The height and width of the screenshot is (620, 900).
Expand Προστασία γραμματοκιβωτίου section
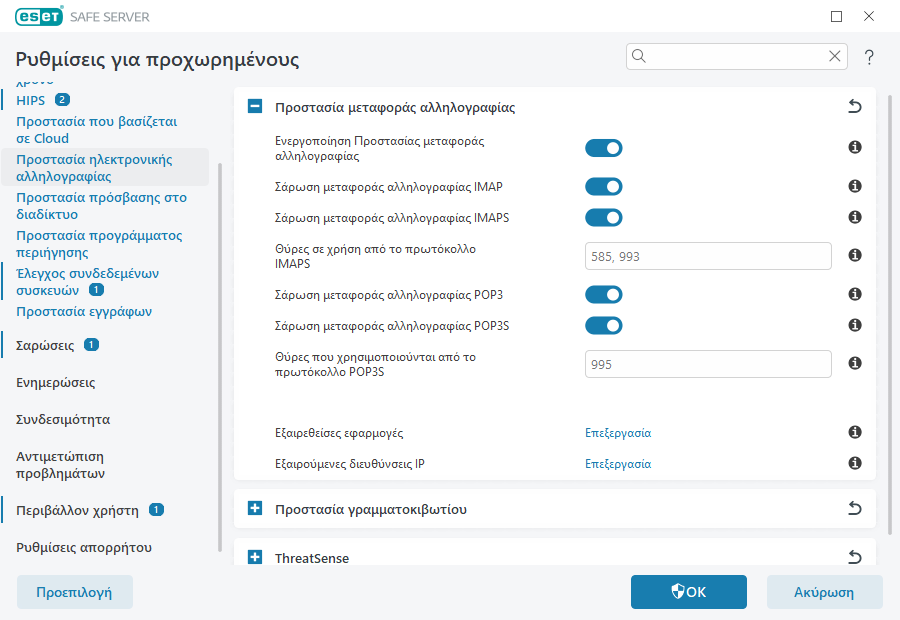tap(255, 509)
